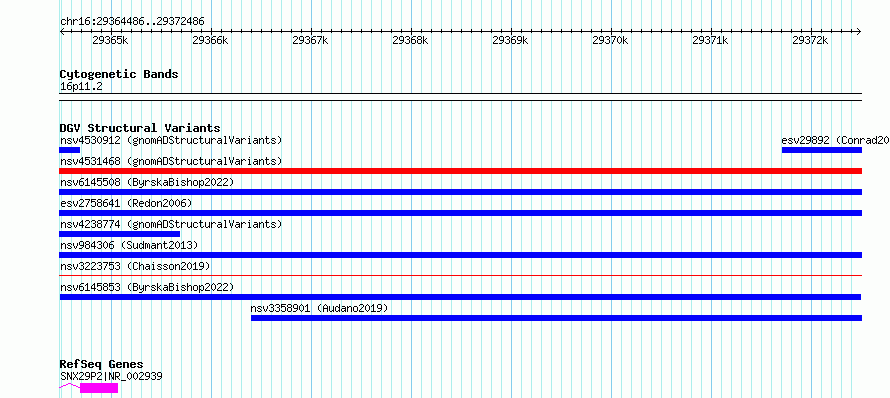The image size is (890, 398).
Task: Click the 29370k ruler tick label
Action: tap(610, 40)
